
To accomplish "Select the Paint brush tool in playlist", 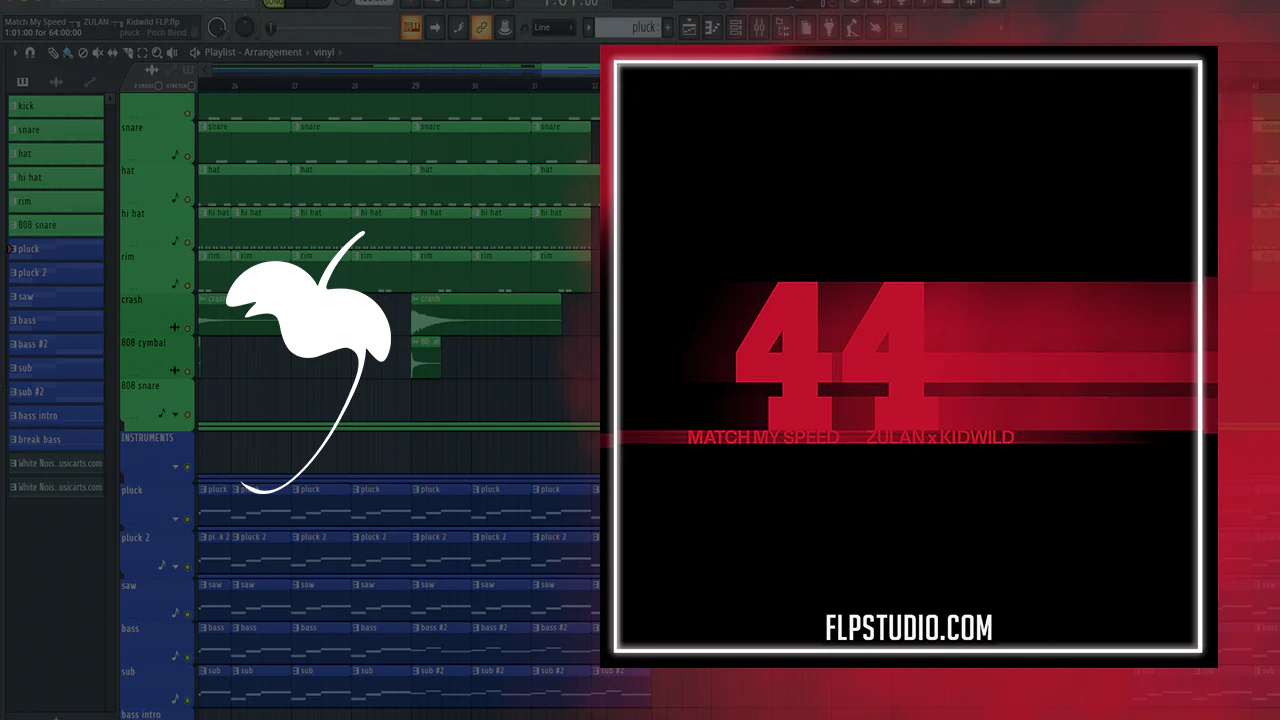I will pos(67,52).
